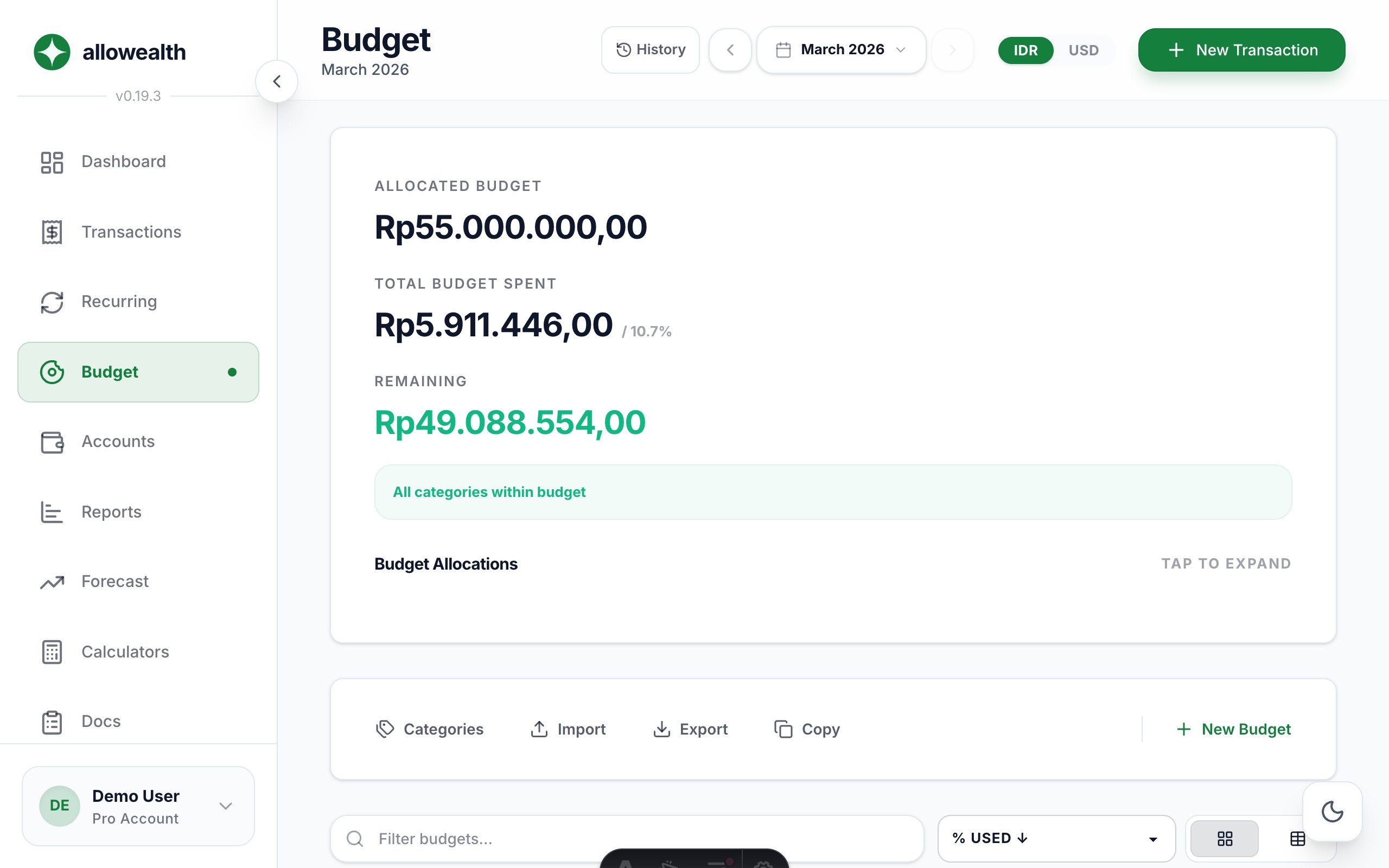Open the Accounts page

click(x=118, y=442)
